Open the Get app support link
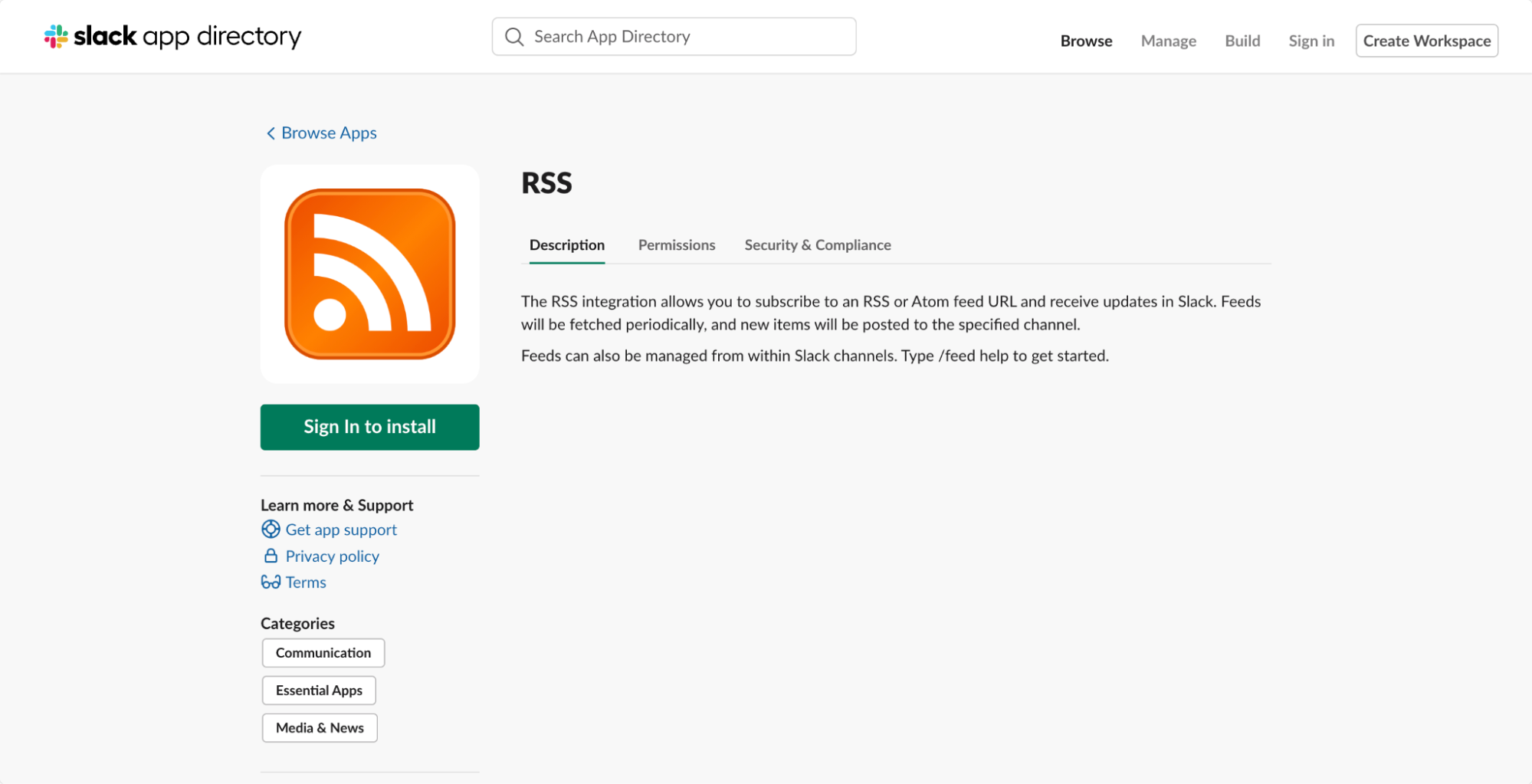The image size is (1532, 784). click(341, 530)
